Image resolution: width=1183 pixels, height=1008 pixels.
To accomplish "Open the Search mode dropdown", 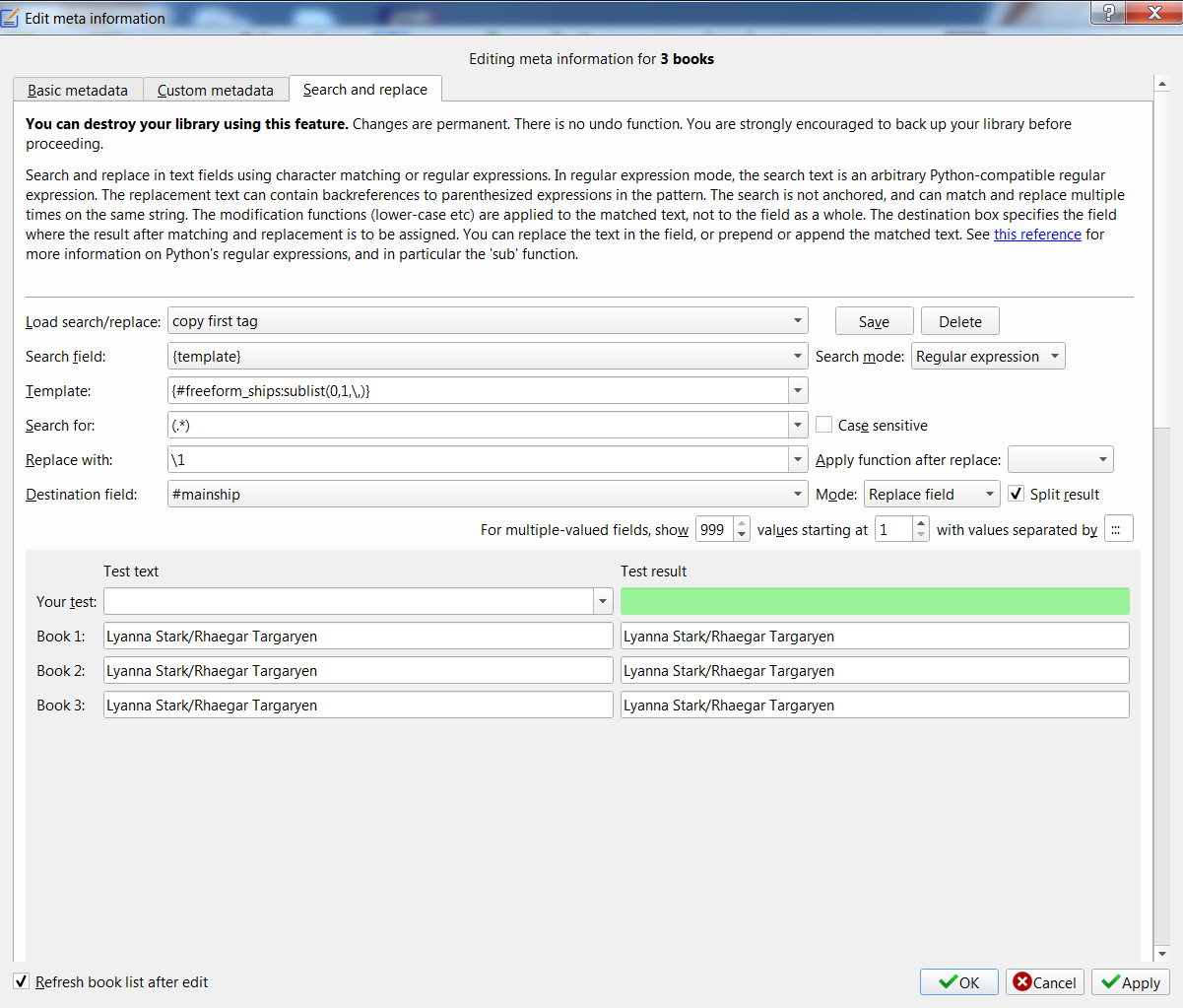I will coord(988,356).
